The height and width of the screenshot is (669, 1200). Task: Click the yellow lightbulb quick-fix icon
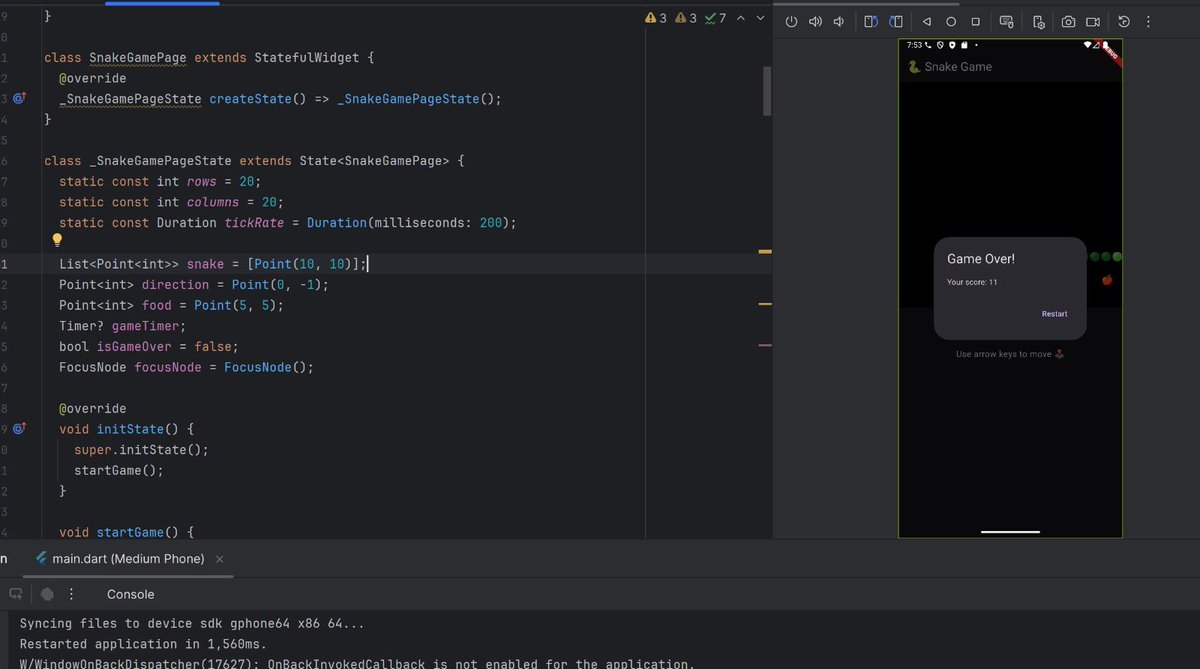(58, 241)
